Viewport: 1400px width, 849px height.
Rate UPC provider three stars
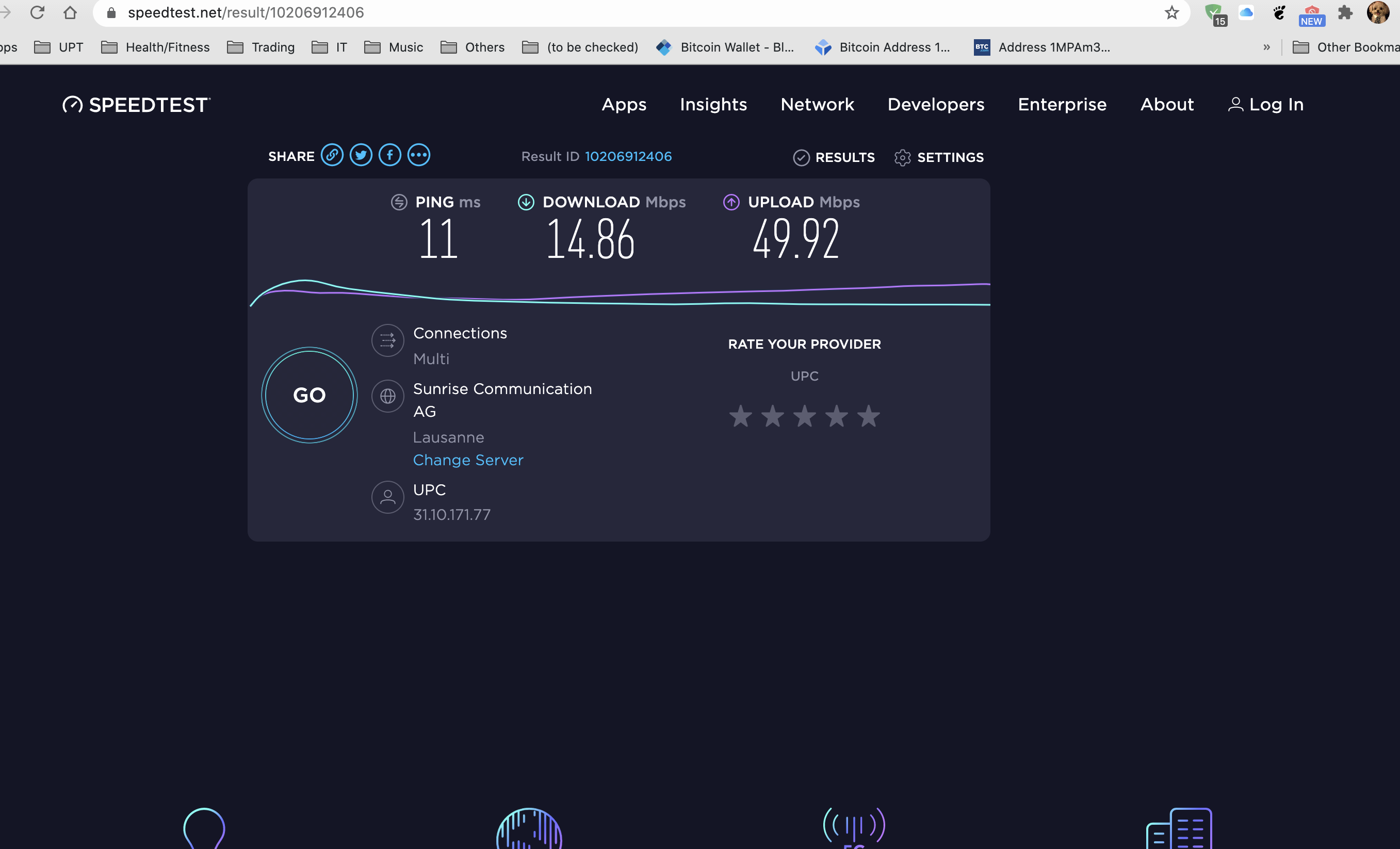[x=805, y=416]
